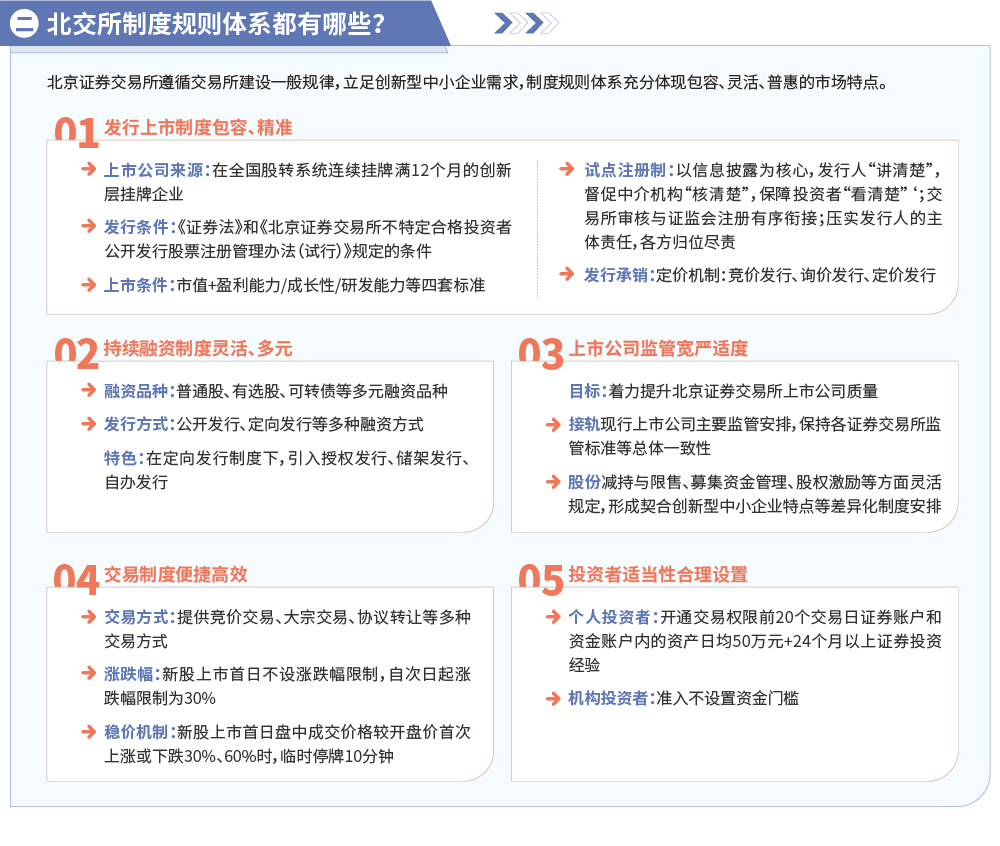Click the text '准入不设置资金门槛'
The width and height of the screenshot is (1000, 846).
tap(727, 699)
